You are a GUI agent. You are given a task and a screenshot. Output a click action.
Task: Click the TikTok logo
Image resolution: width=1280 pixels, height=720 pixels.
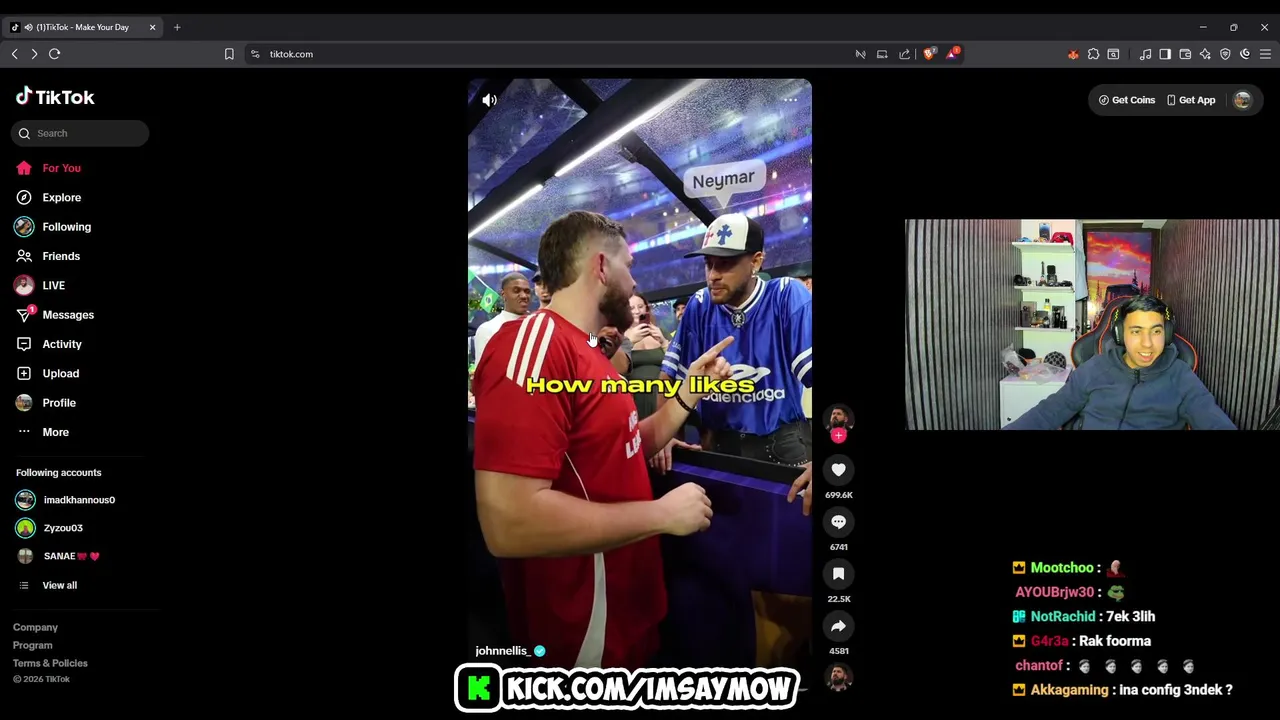coord(55,97)
